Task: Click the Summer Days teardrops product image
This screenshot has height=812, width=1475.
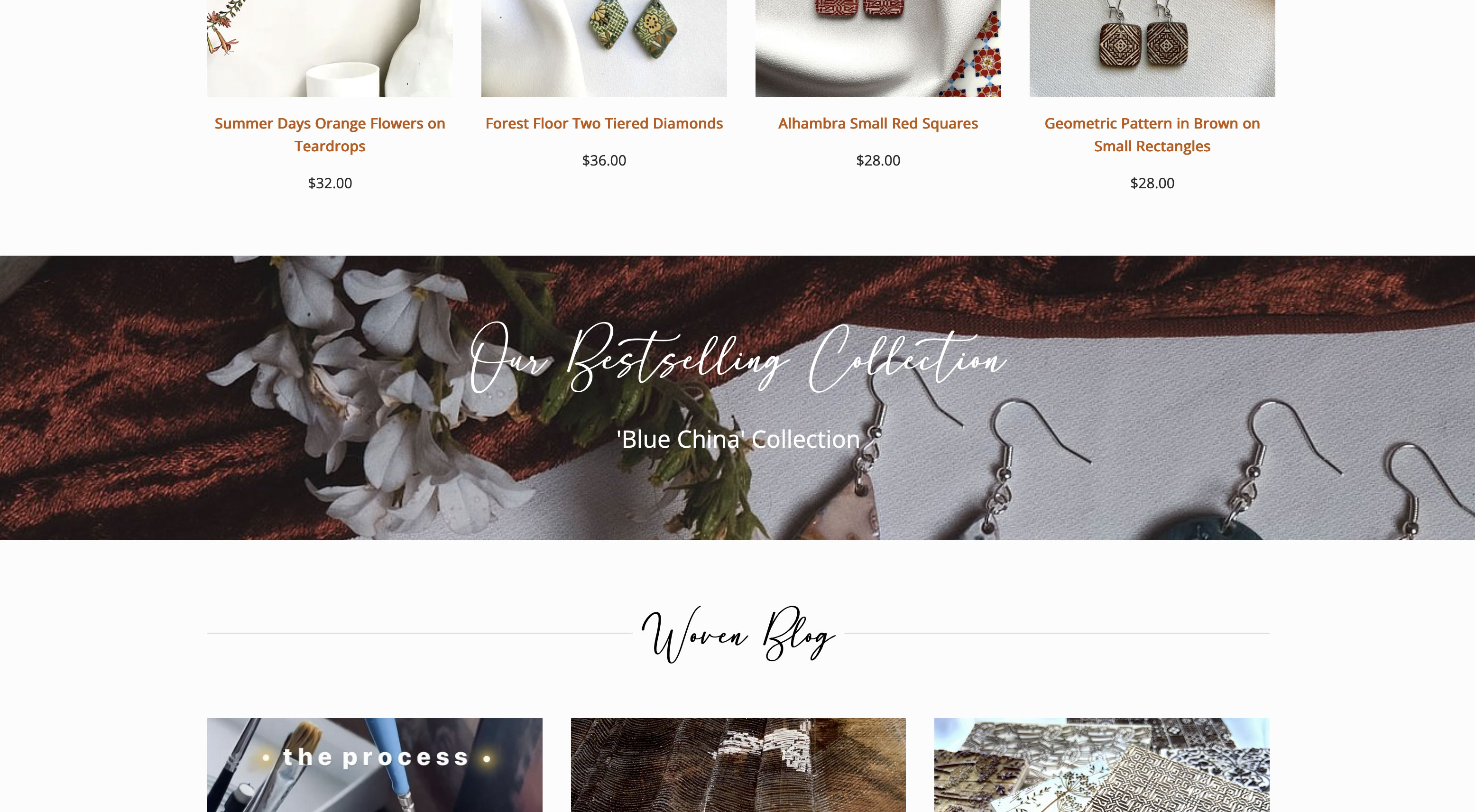Action: pyautogui.click(x=330, y=48)
